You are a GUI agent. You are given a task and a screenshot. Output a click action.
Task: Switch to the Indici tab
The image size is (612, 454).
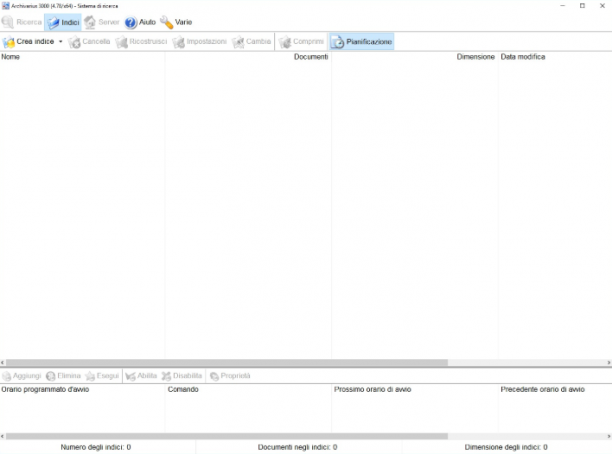point(63,22)
